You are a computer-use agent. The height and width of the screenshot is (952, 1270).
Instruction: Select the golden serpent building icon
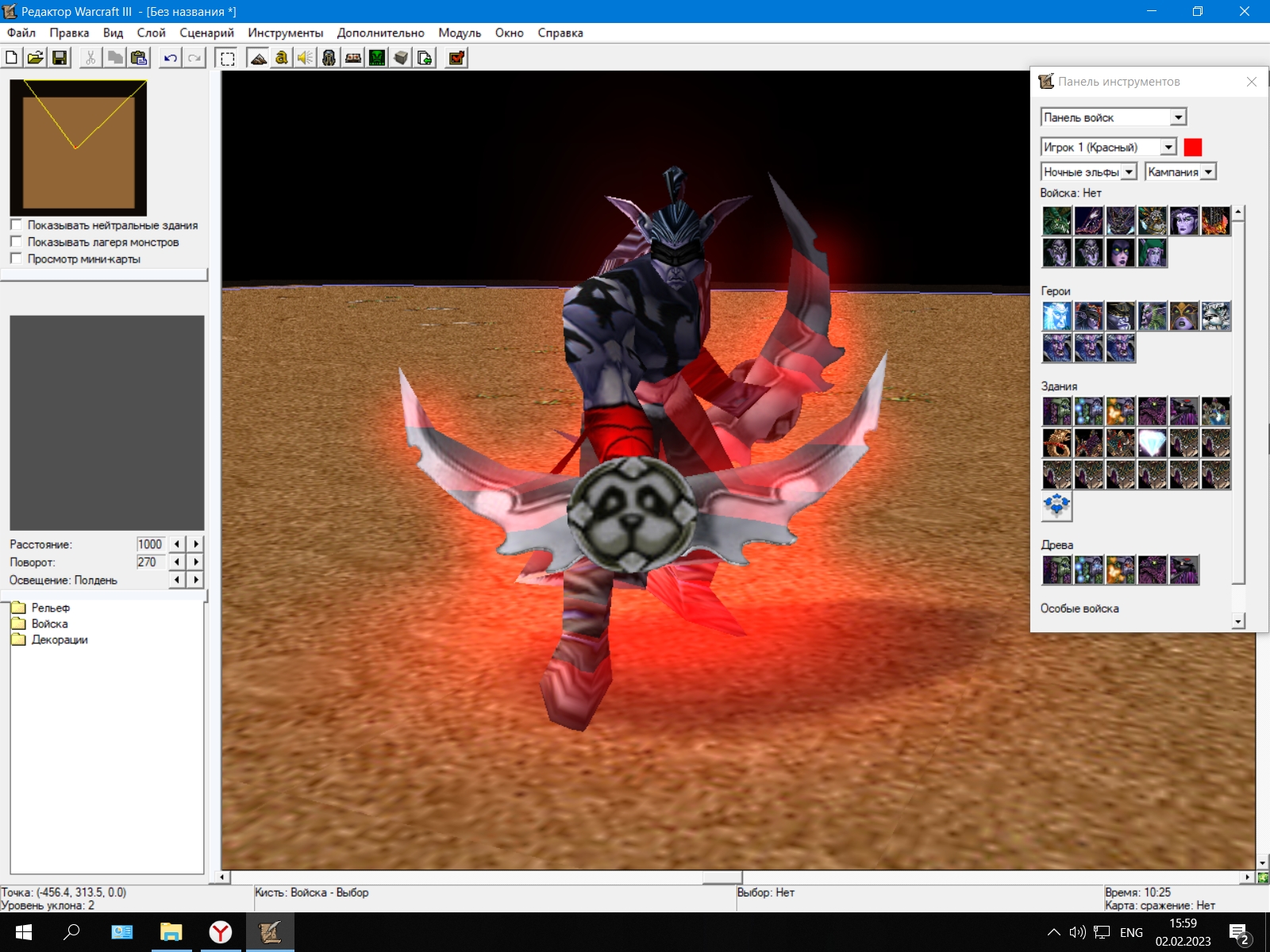(x=1057, y=443)
